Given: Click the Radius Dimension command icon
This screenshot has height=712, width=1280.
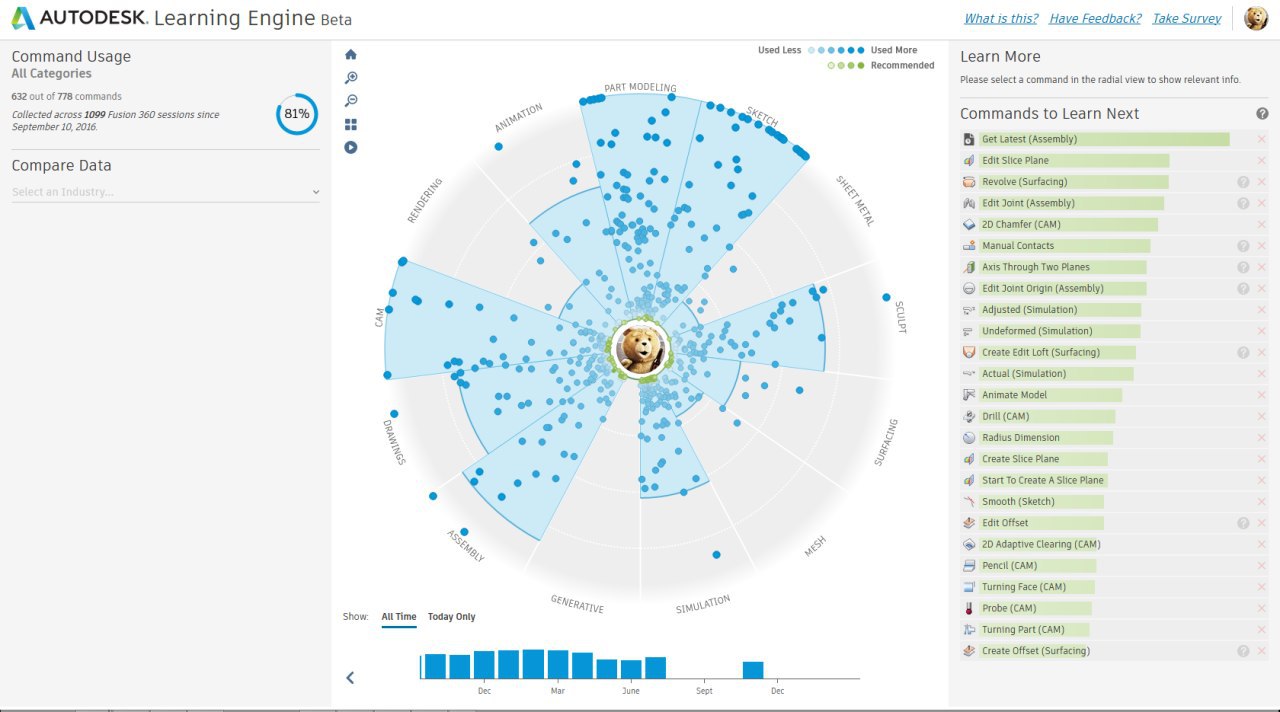Looking at the screenshot, I should tap(968, 438).
